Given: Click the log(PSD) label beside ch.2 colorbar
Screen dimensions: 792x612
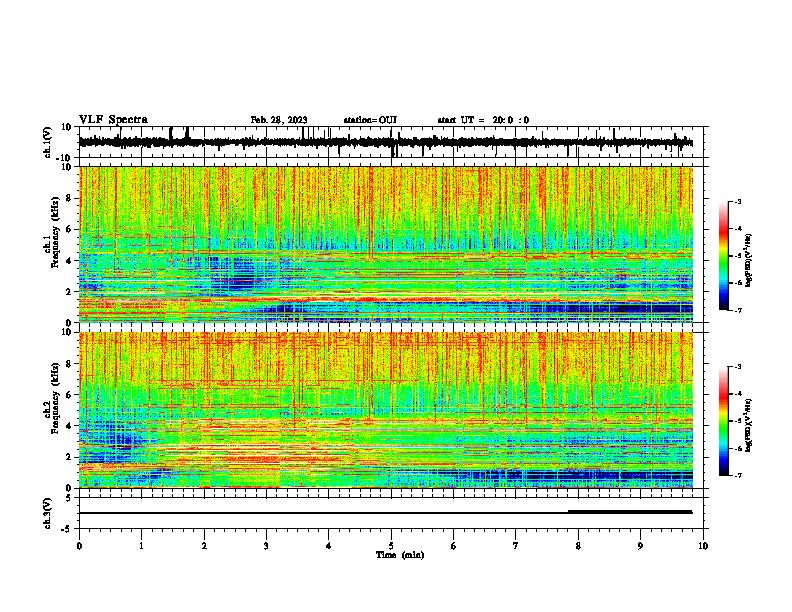Looking at the screenshot, I should (749, 425).
